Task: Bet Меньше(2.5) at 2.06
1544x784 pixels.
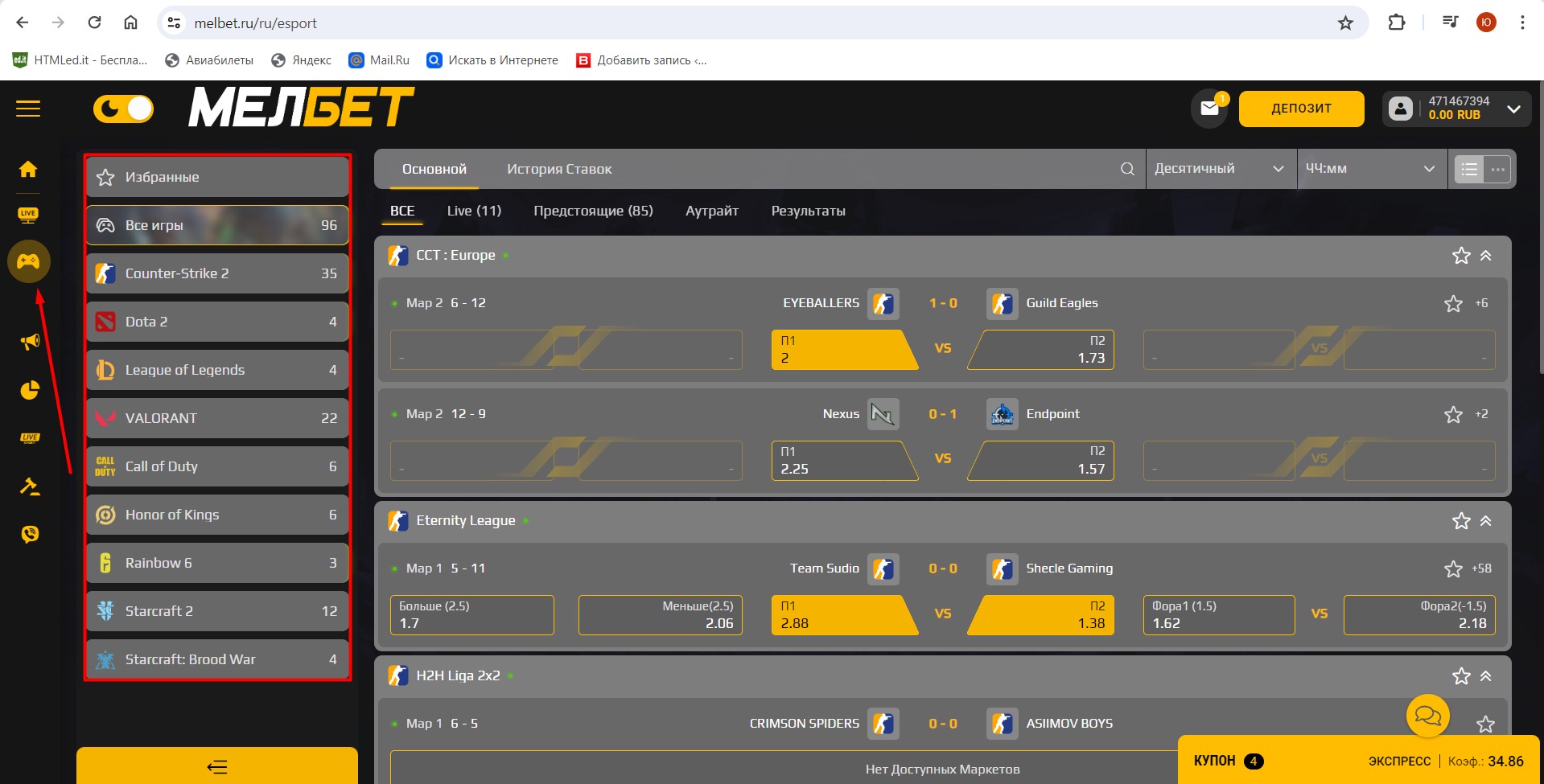Action: pos(661,615)
